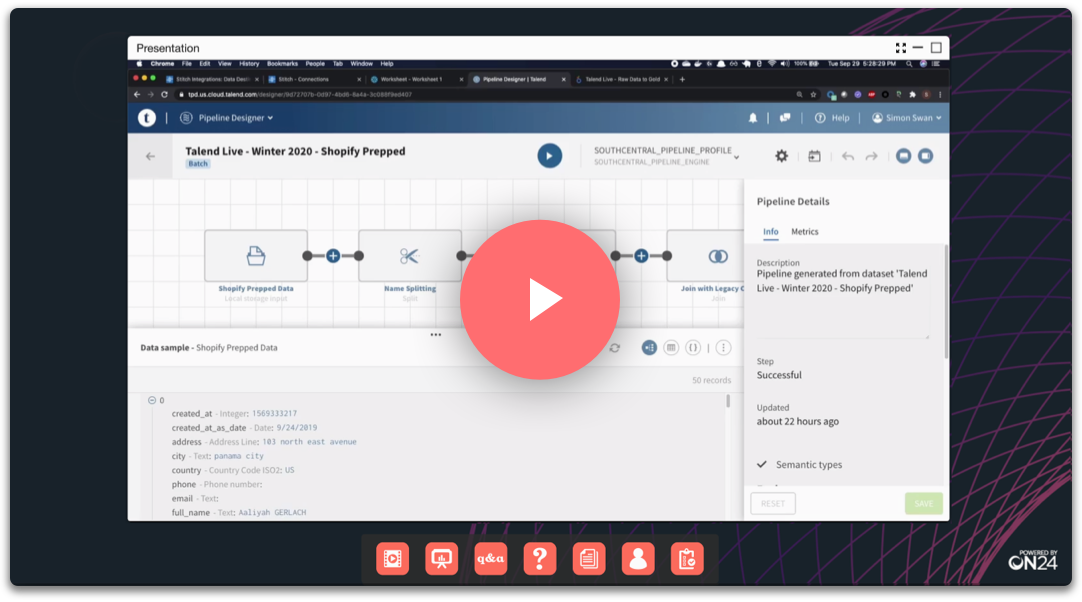Open the Chrome menu in macOS menu bar
Viewport: 1082px width, 602px height.
click(x=162, y=64)
